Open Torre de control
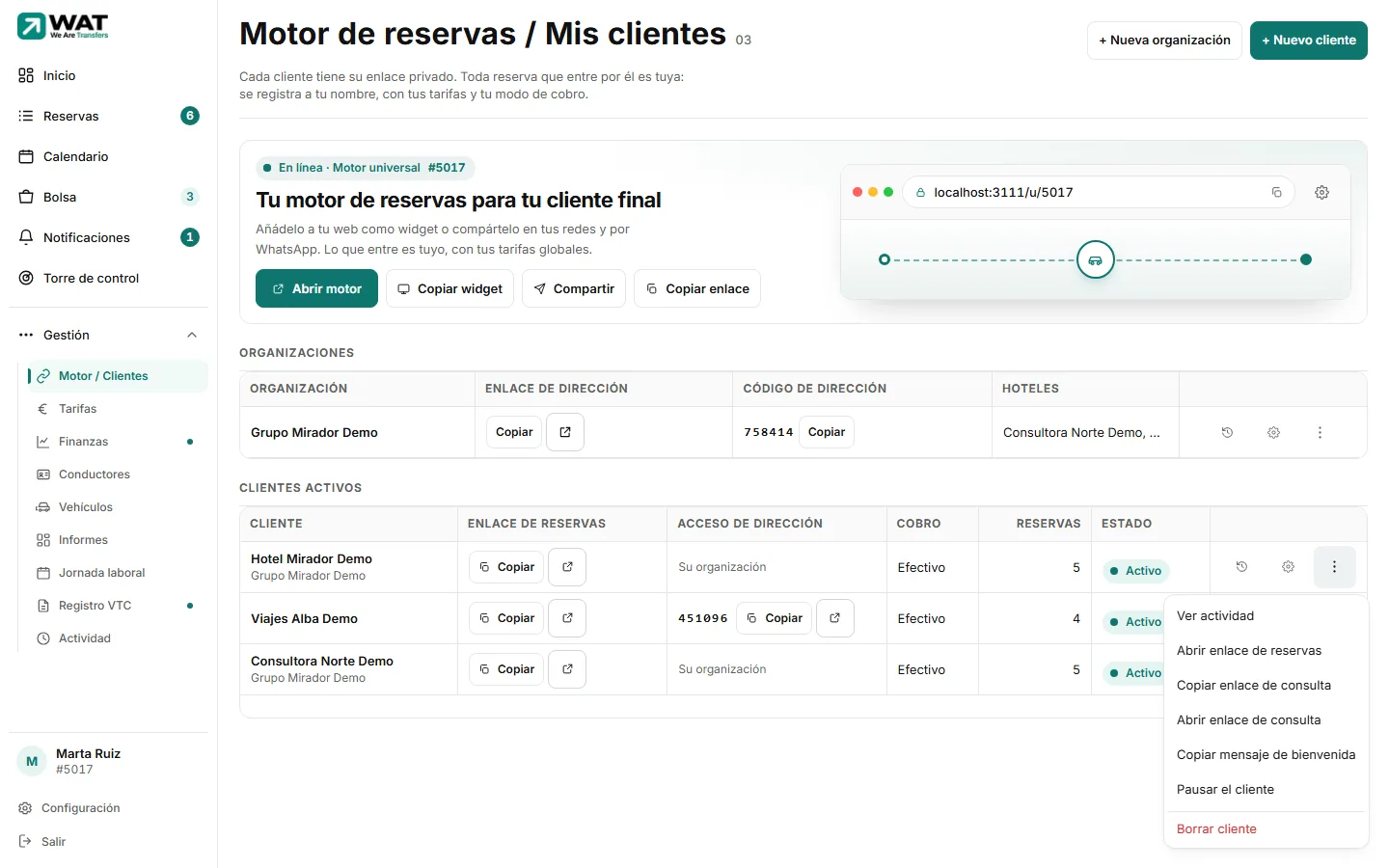 click(108, 278)
